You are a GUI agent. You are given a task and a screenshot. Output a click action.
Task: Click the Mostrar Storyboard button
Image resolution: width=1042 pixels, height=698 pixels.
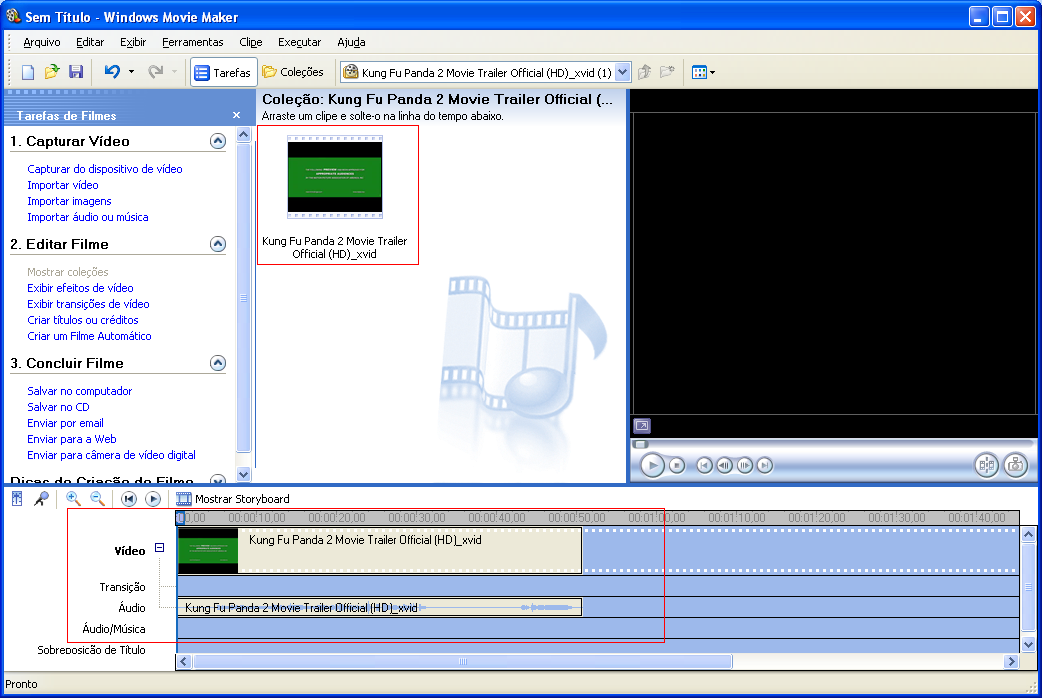point(233,499)
